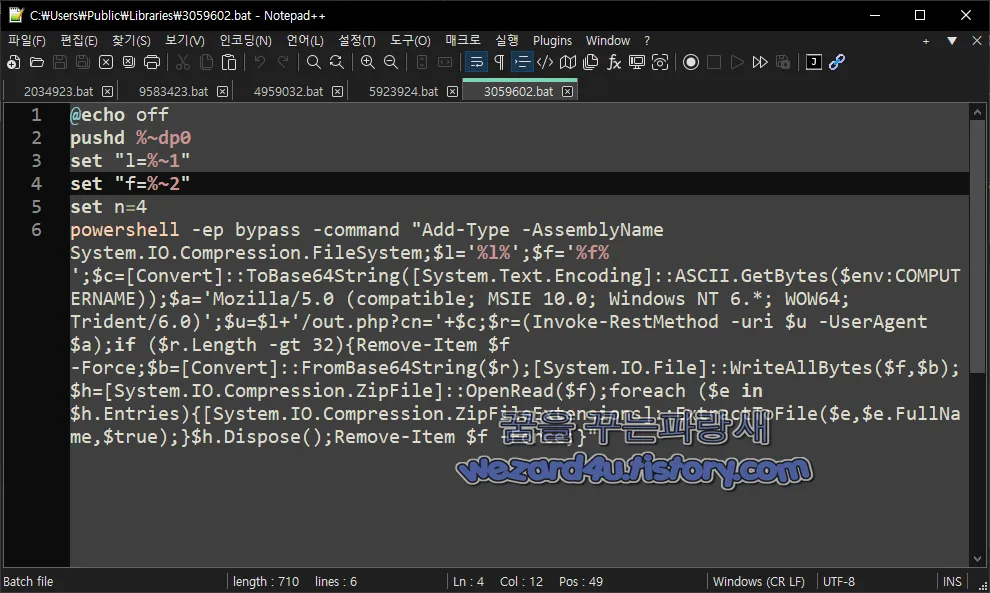
Task: Click the Copy icon in toolbar
Action: [206, 62]
